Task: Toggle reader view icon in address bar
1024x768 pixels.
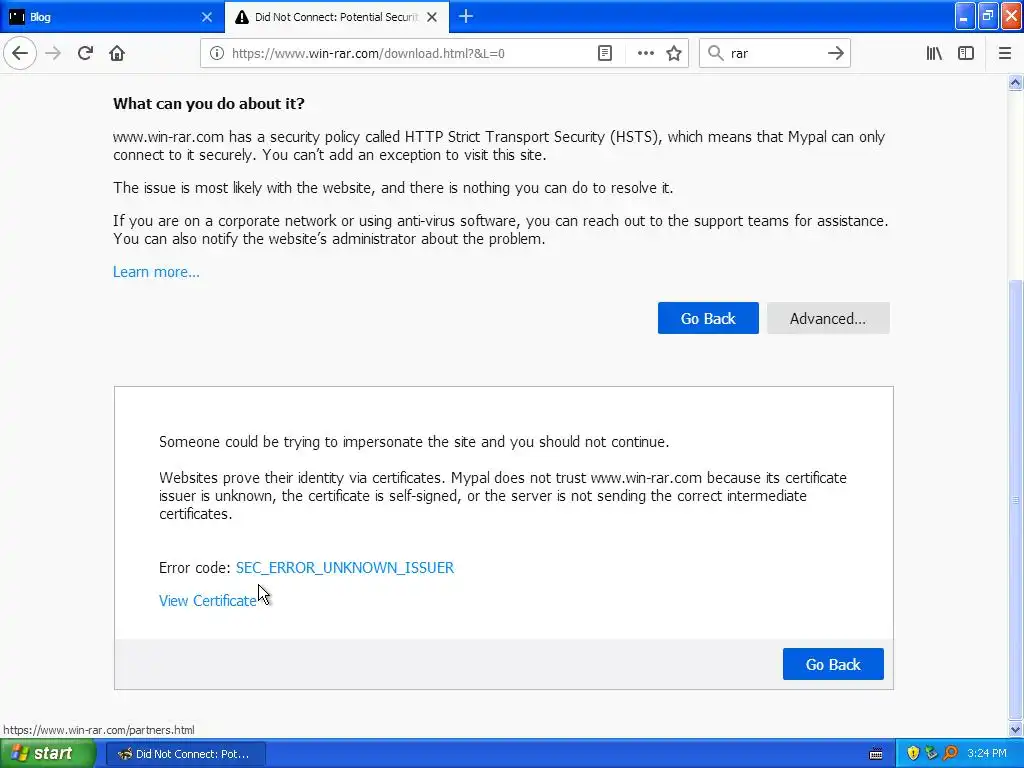Action: click(605, 53)
